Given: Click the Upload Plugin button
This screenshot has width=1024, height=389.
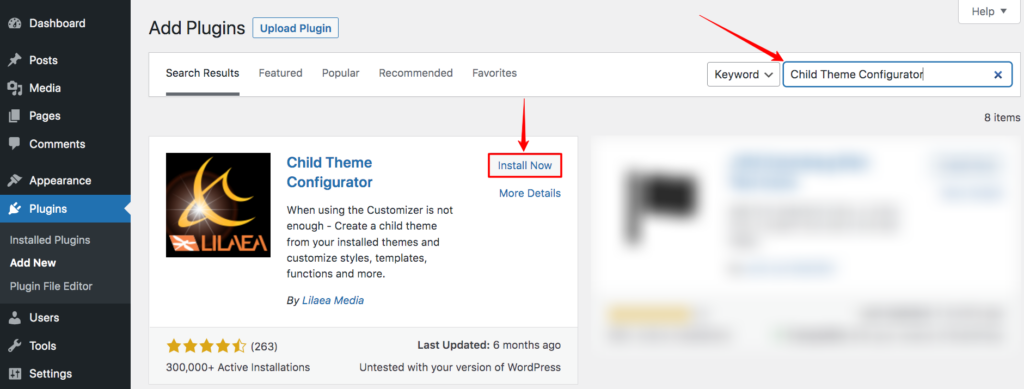Looking at the screenshot, I should [296, 28].
